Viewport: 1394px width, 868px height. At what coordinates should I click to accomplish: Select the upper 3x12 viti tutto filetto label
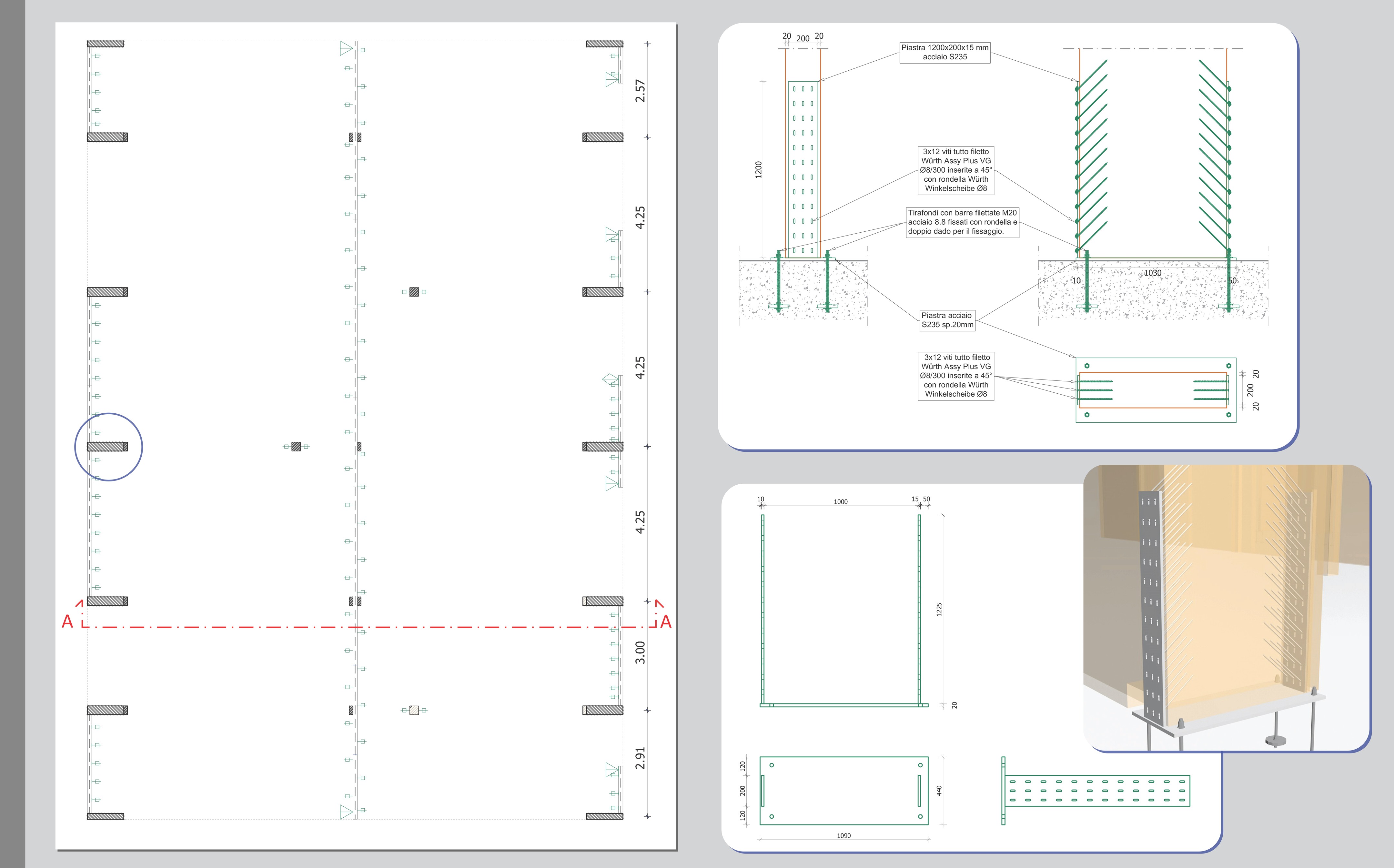pos(956,170)
